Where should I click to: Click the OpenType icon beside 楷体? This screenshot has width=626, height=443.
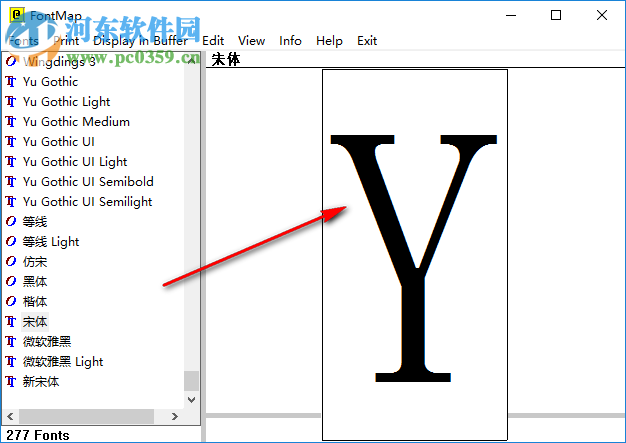[11, 301]
